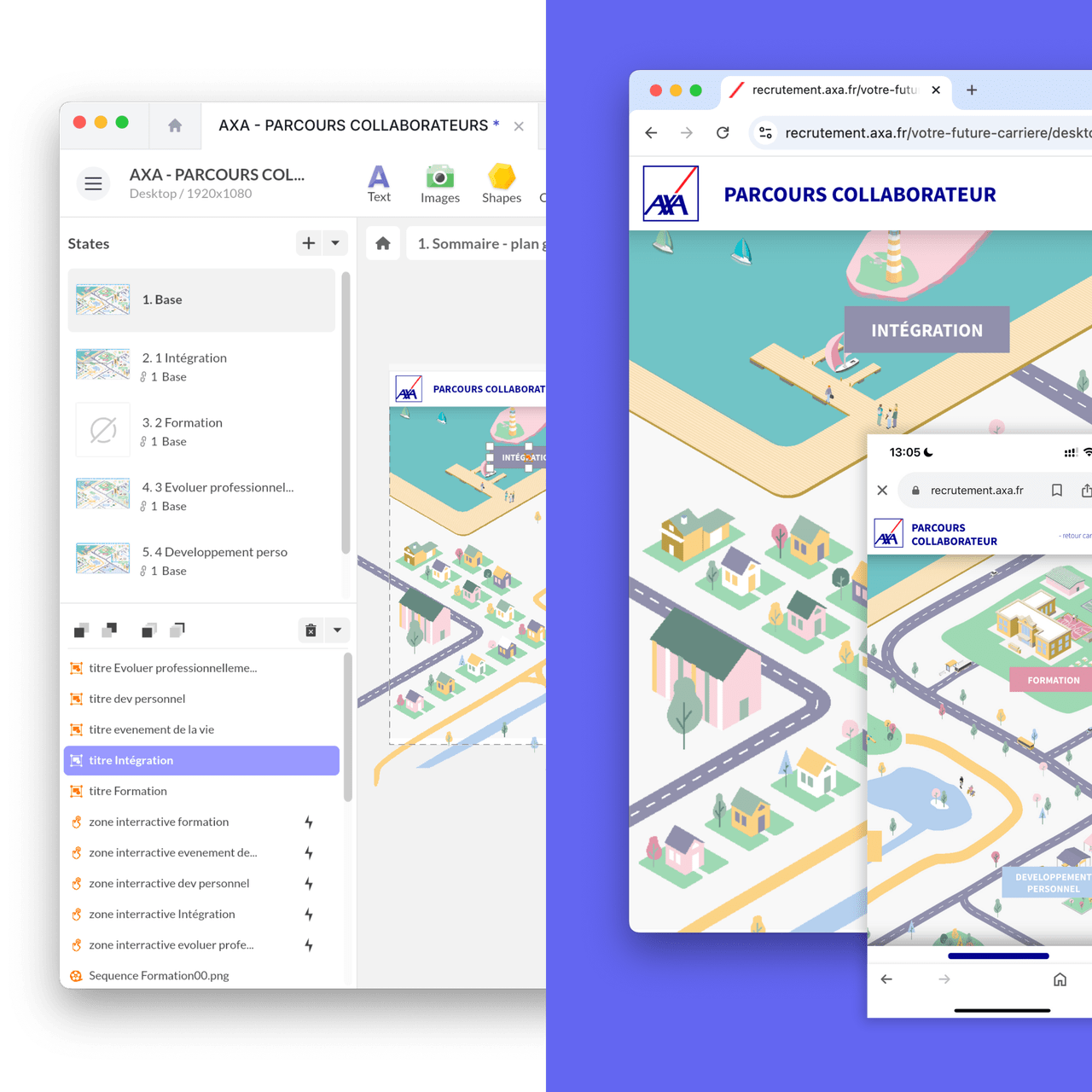Select the '2. 1 Intégration' state

pos(201,366)
